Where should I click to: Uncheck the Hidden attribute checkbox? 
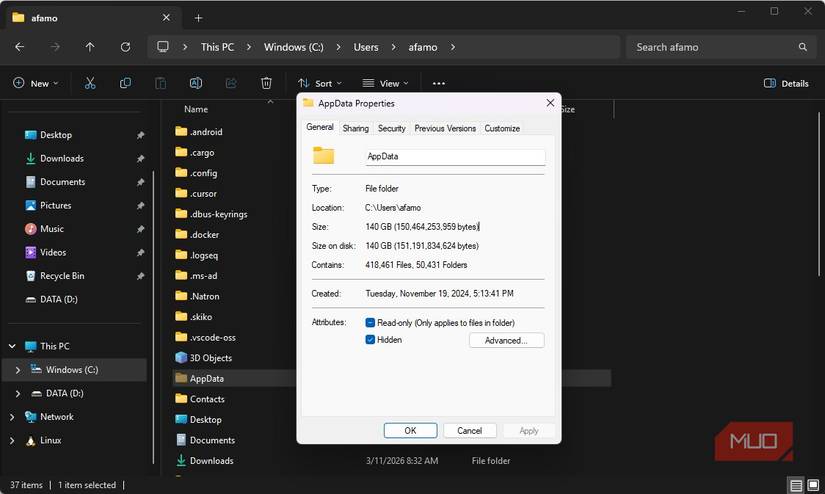[x=370, y=340]
